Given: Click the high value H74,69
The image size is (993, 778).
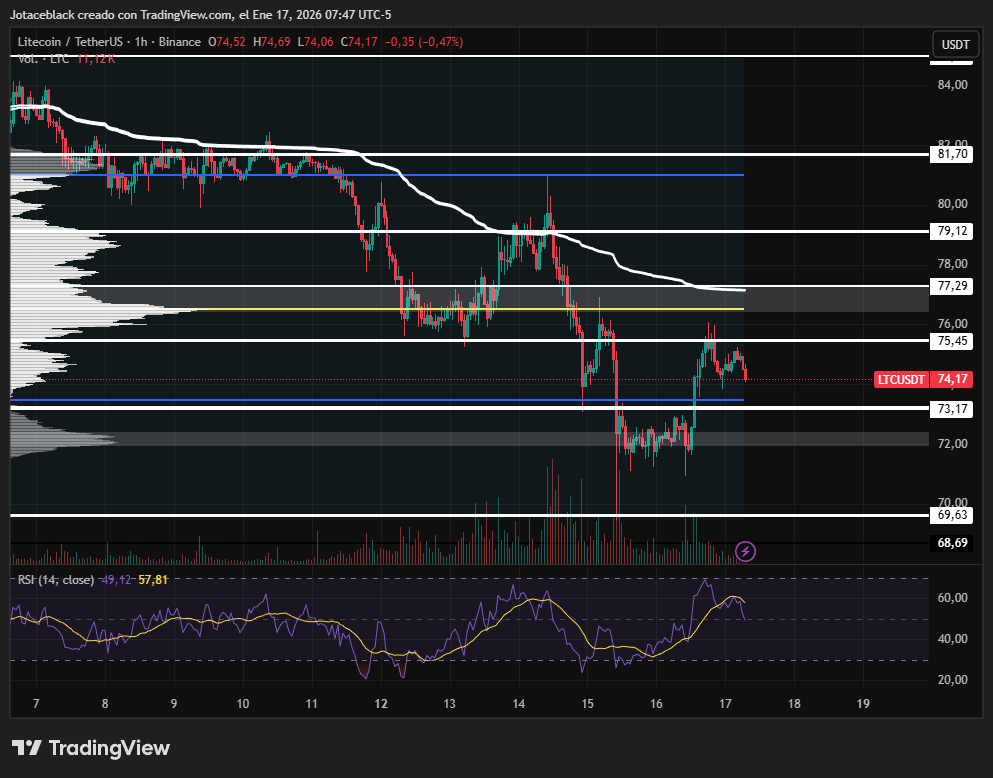Looking at the screenshot, I should (x=271, y=42).
